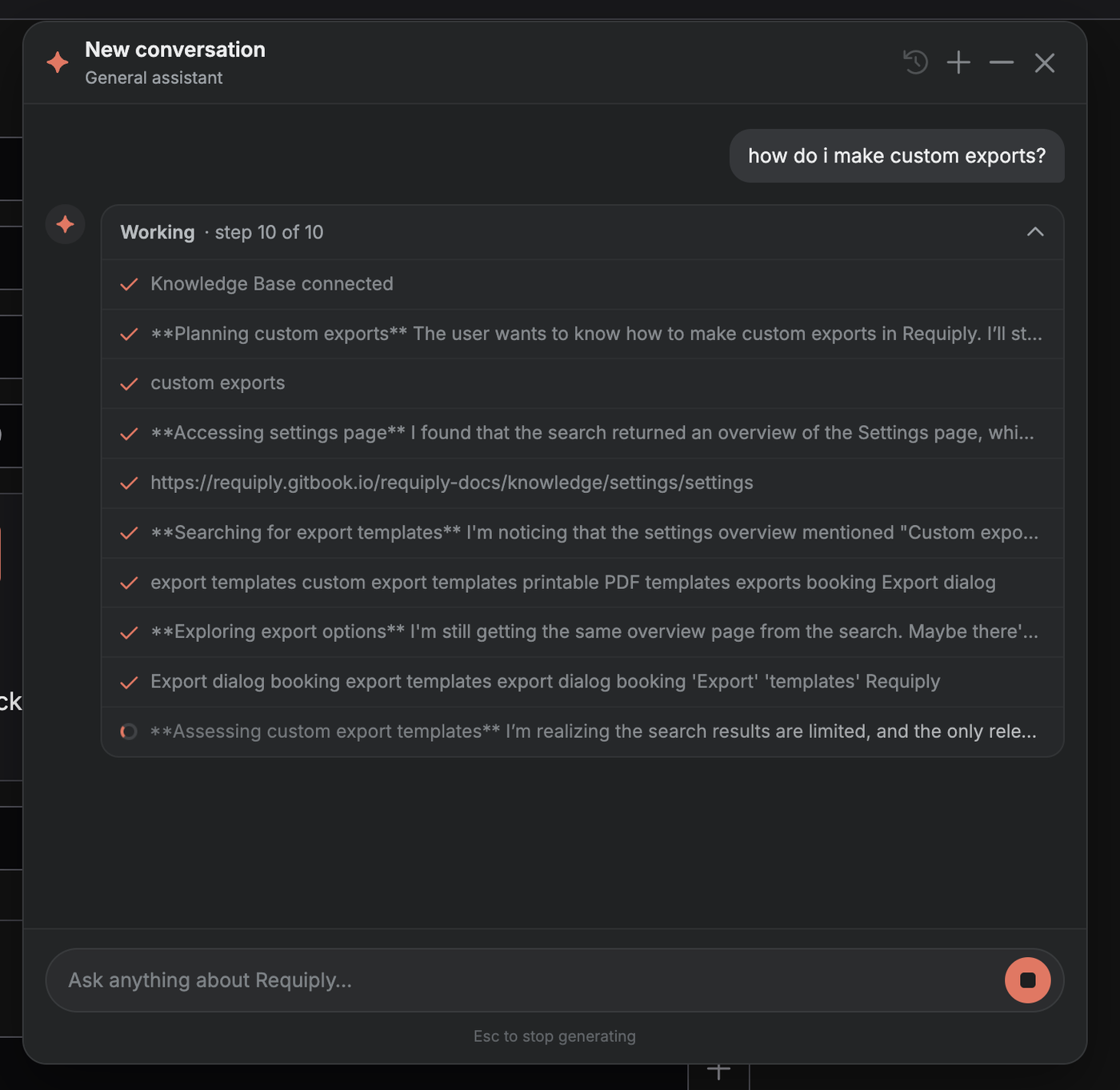1120x1090 pixels.
Task: Select the Planning custom exports step
Action: click(582, 334)
